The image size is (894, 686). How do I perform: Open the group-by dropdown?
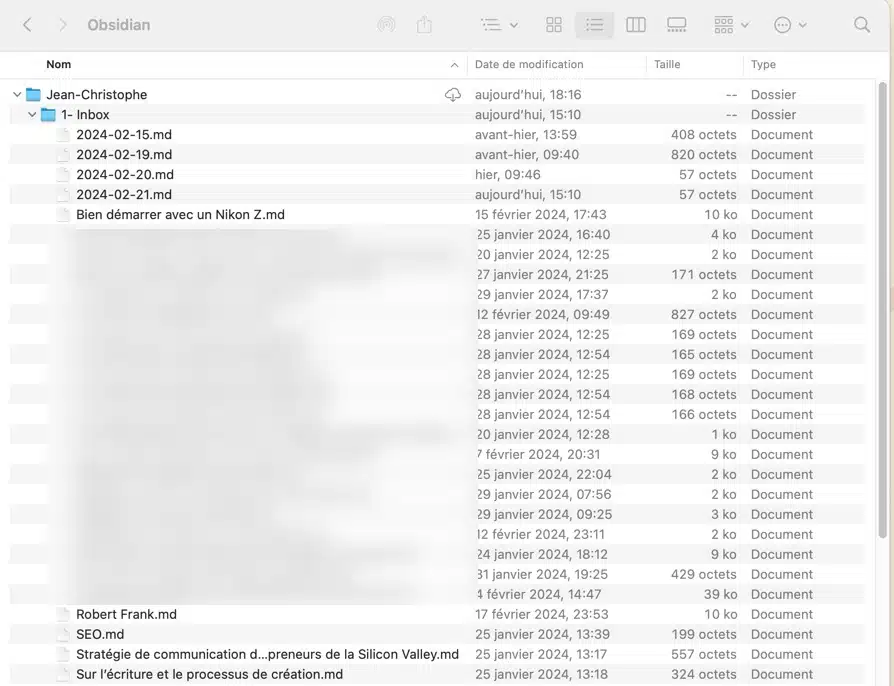(x=731, y=25)
